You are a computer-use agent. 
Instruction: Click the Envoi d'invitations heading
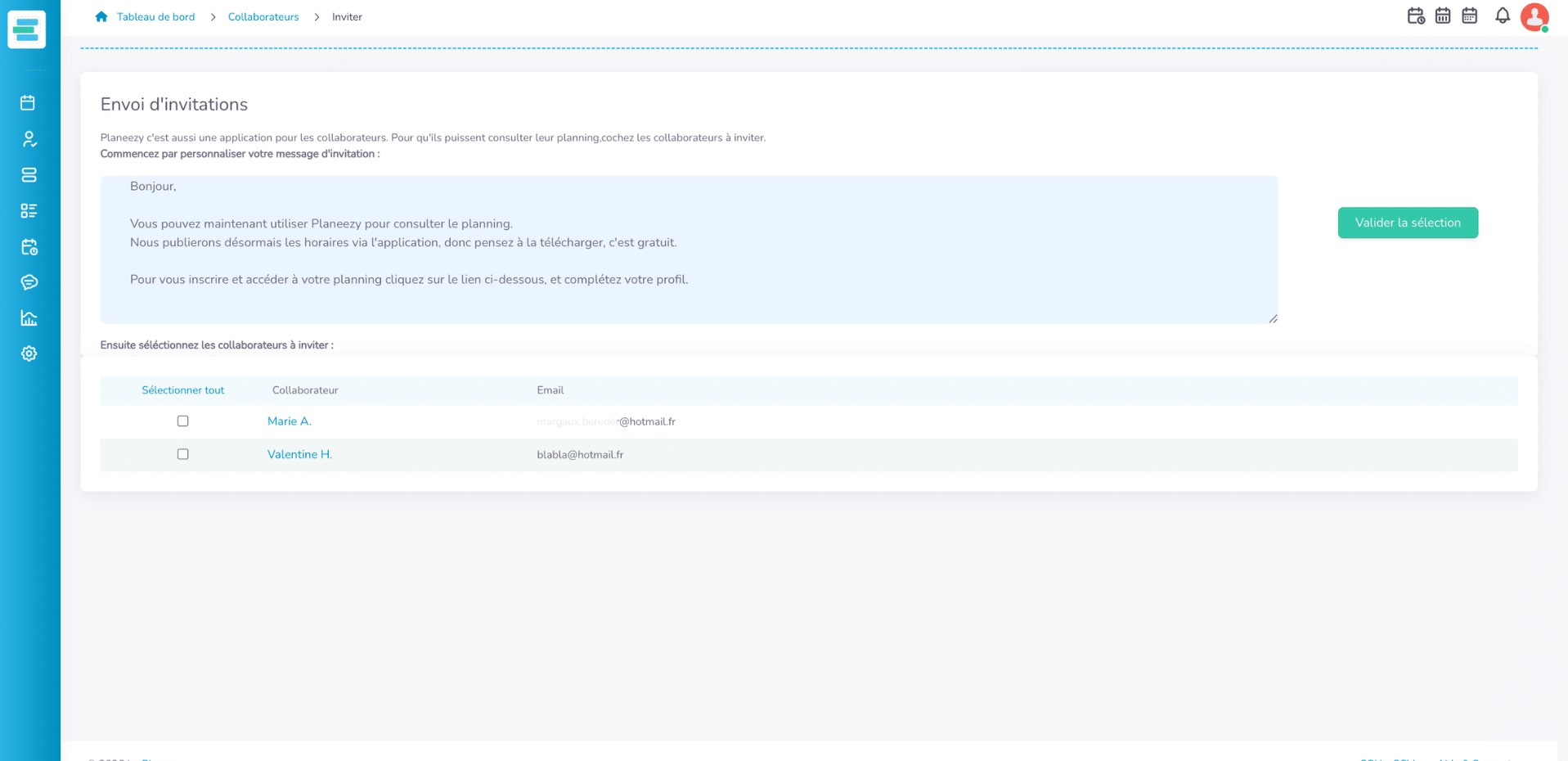174,105
